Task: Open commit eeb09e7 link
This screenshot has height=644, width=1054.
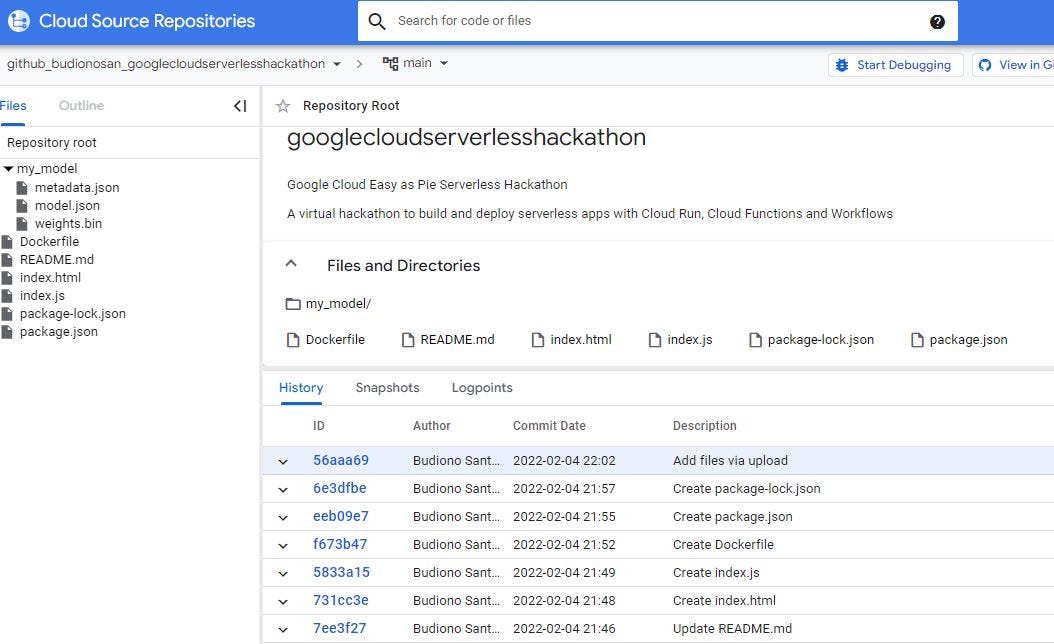Action: coord(341,517)
